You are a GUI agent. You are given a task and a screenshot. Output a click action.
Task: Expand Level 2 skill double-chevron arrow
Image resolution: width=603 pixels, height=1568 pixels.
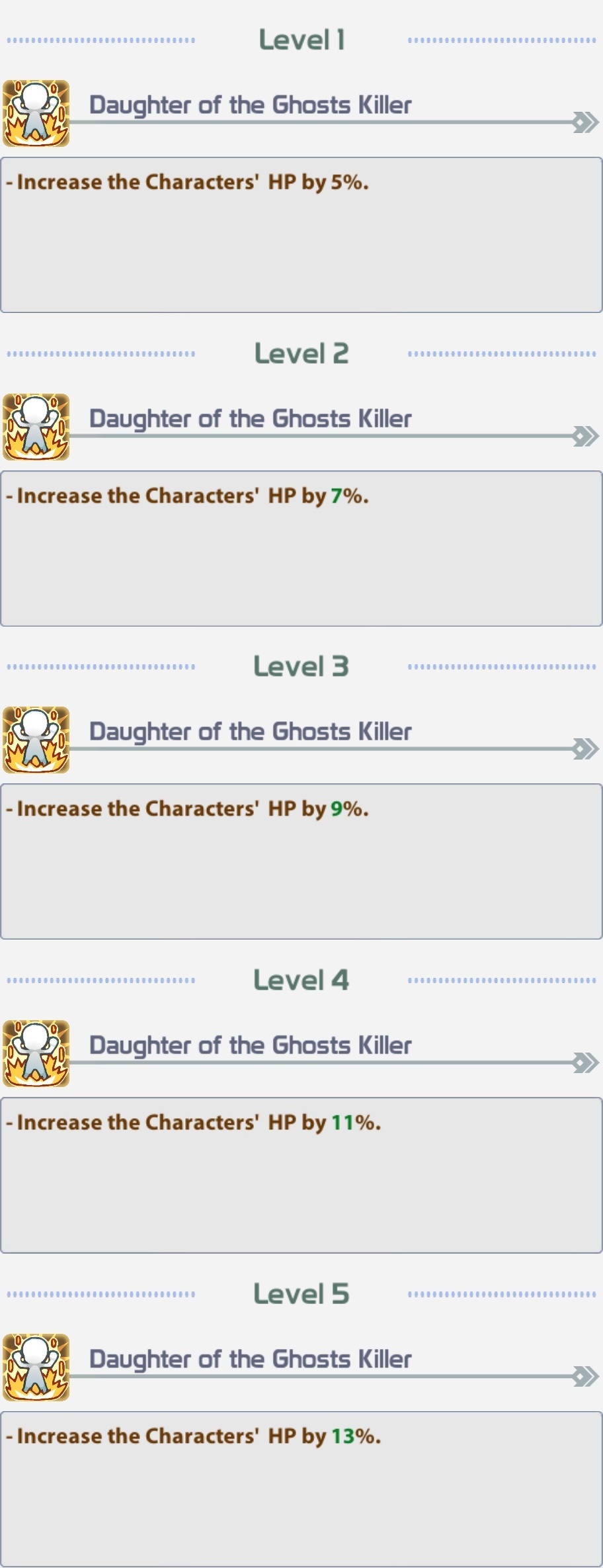pos(585,436)
